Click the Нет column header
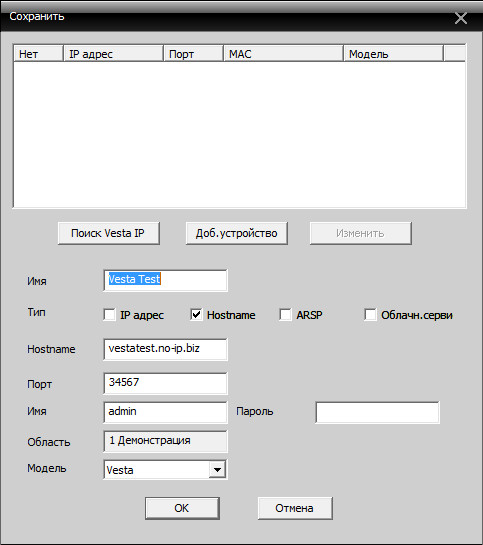Image resolution: width=483 pixels, height=545 pixels. 39,54
